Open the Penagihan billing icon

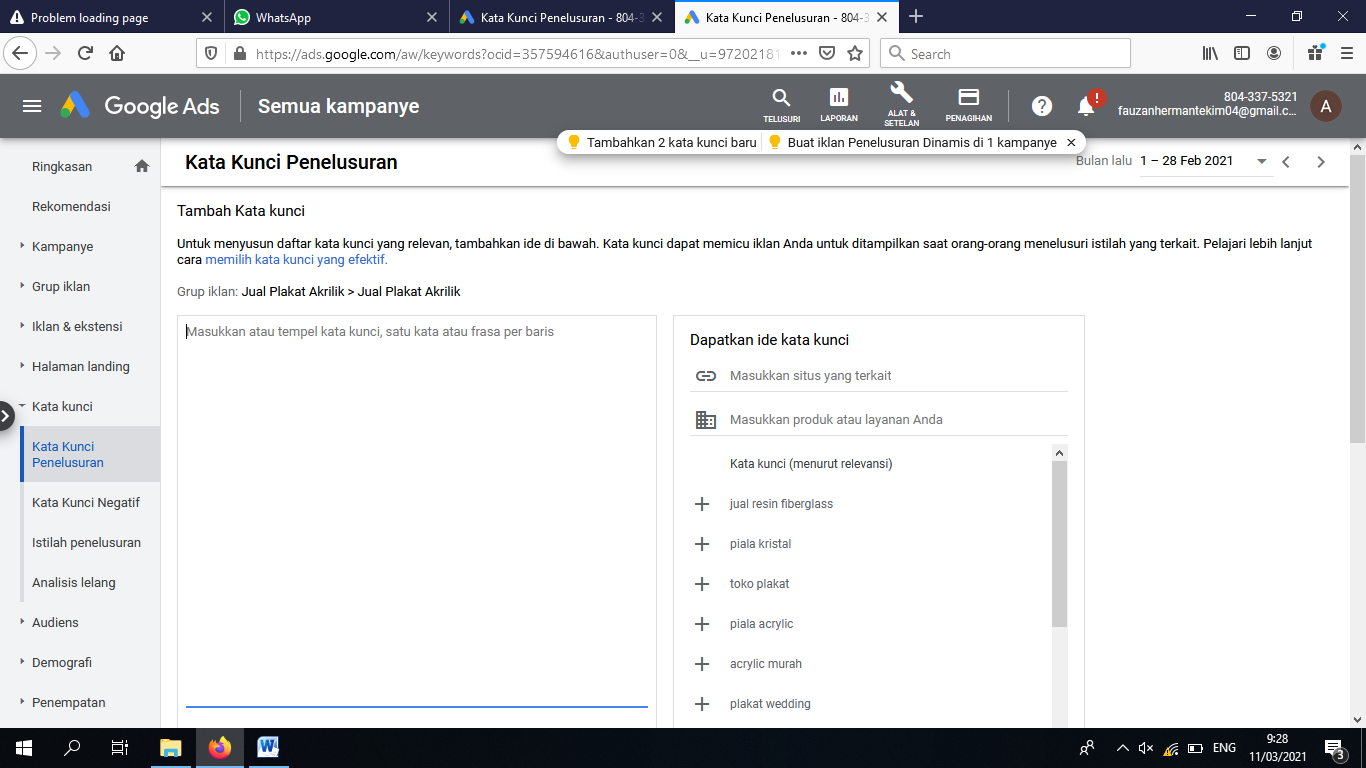tap(968, 104)
